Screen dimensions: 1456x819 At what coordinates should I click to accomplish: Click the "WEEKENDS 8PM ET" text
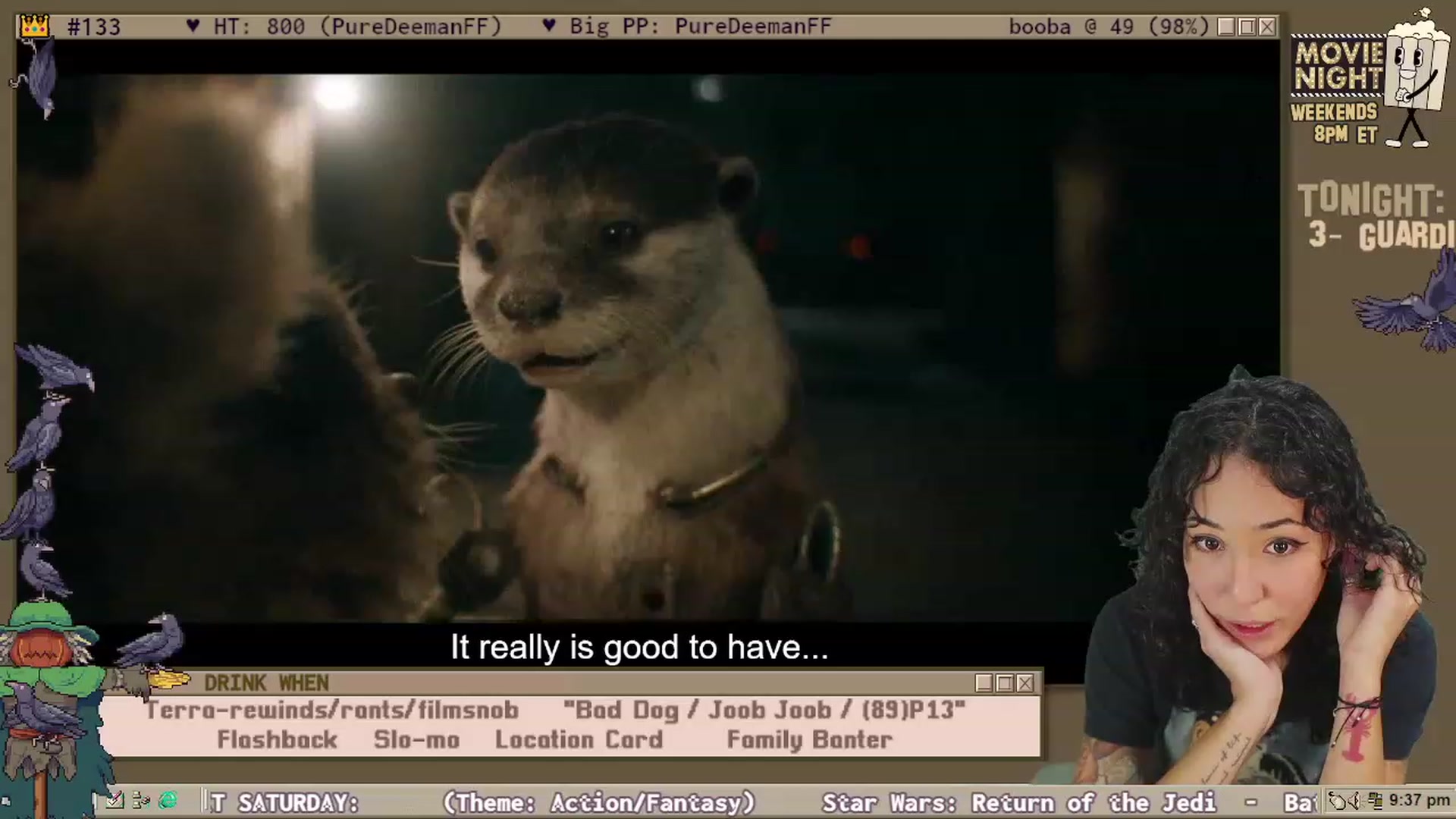click(1334, 124)
